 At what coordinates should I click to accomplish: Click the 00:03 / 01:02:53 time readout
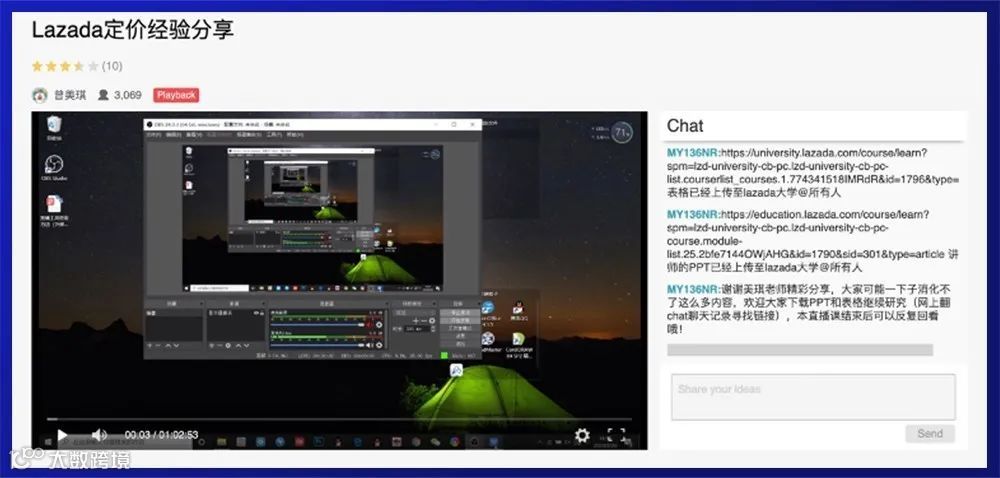pyautogui.click(x=161, y=435)
